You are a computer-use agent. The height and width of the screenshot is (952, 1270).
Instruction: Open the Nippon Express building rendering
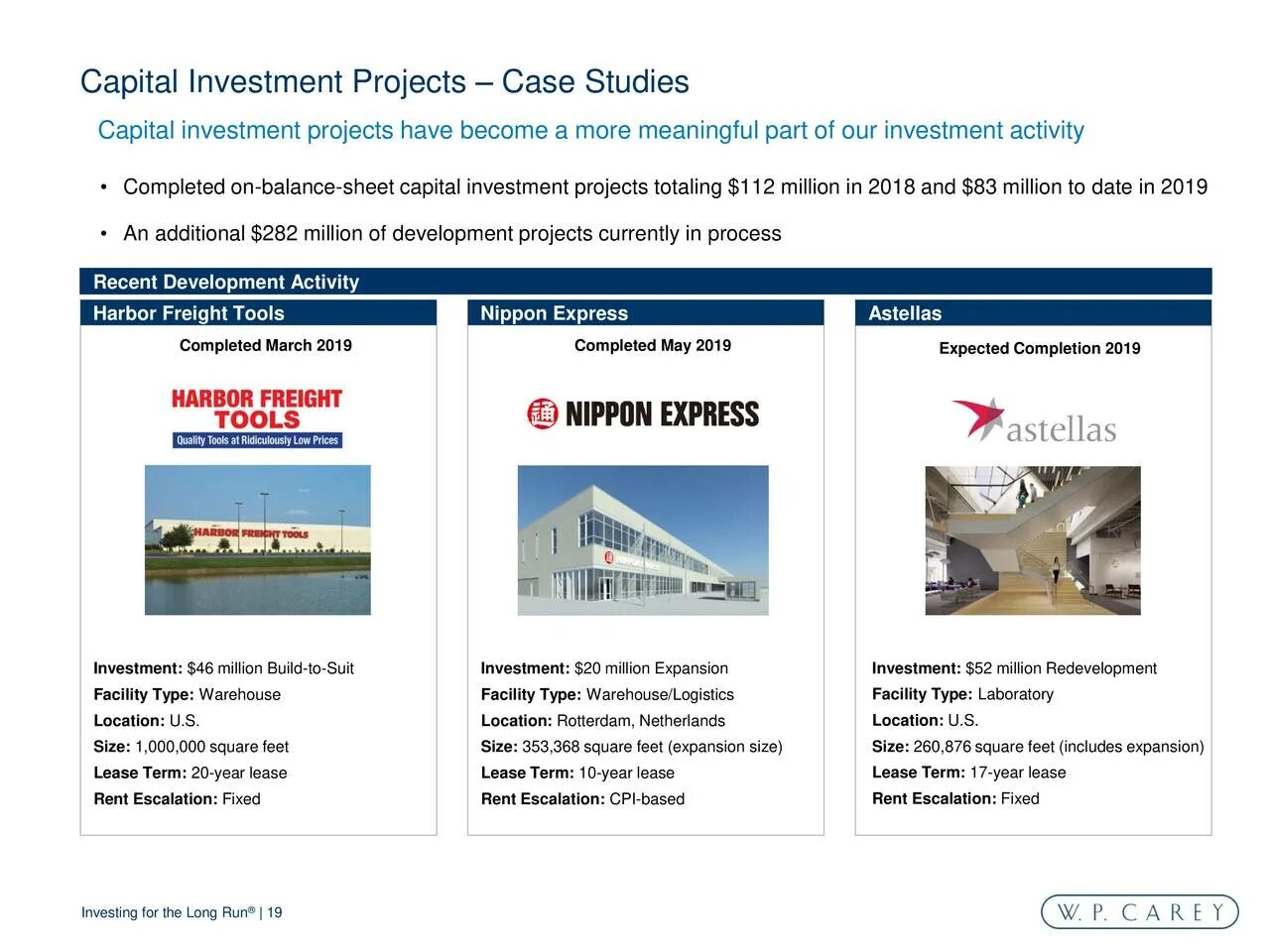pos(643,540)
